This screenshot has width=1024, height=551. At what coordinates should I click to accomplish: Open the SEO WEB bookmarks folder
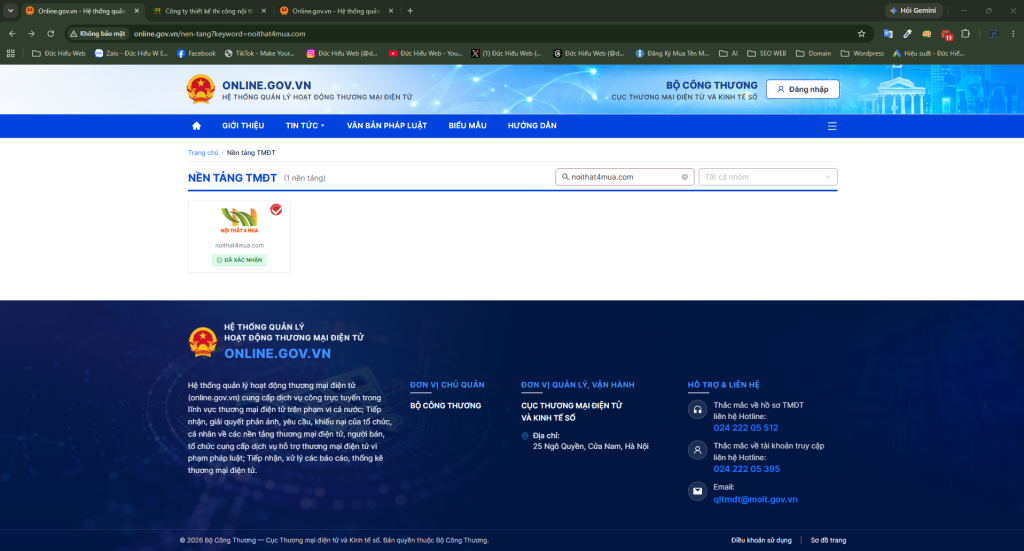(x=767, y=54)
